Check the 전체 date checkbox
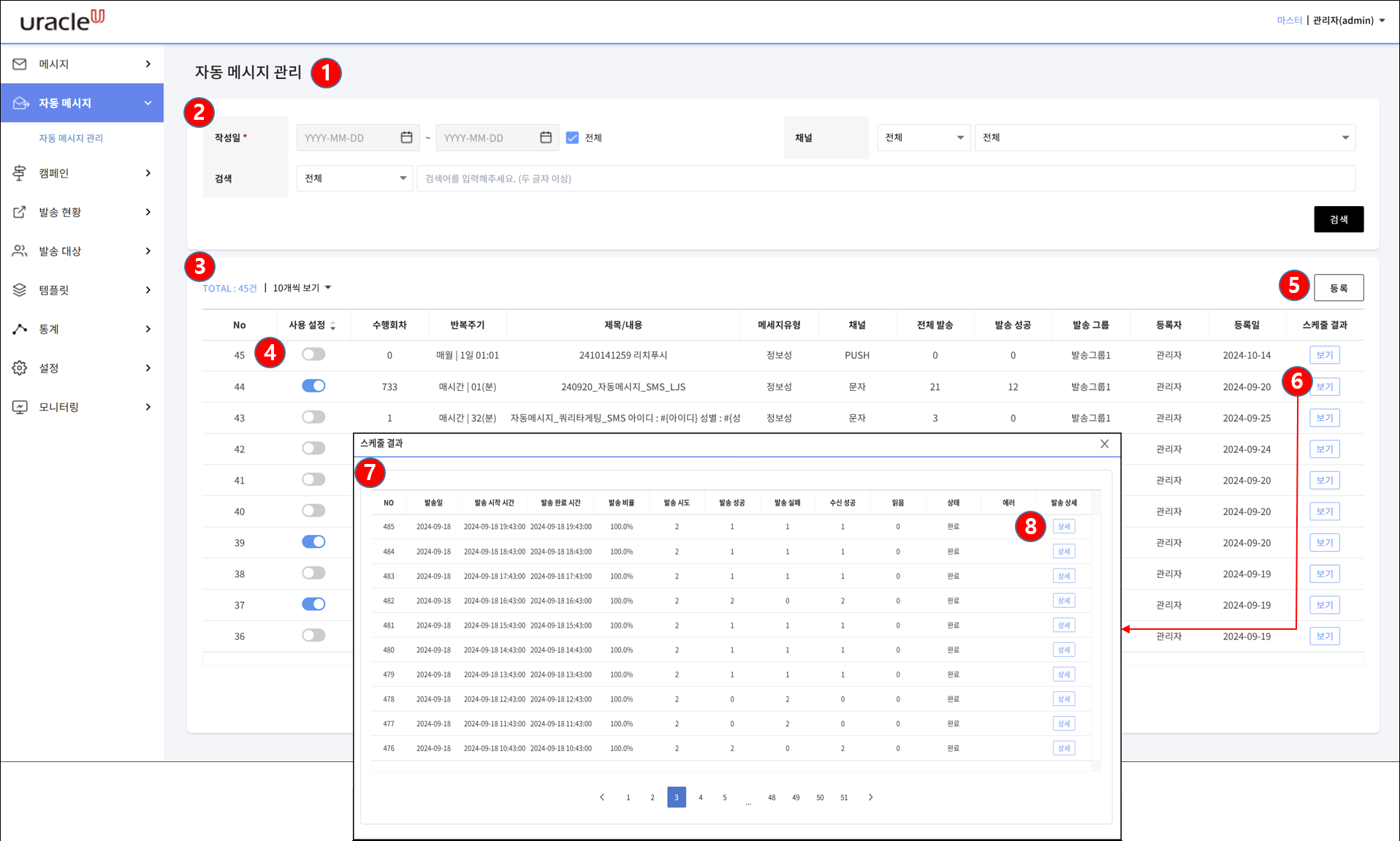Viewport: 1400px width, 841px height. pyautogui.click(x=572, y=137)
